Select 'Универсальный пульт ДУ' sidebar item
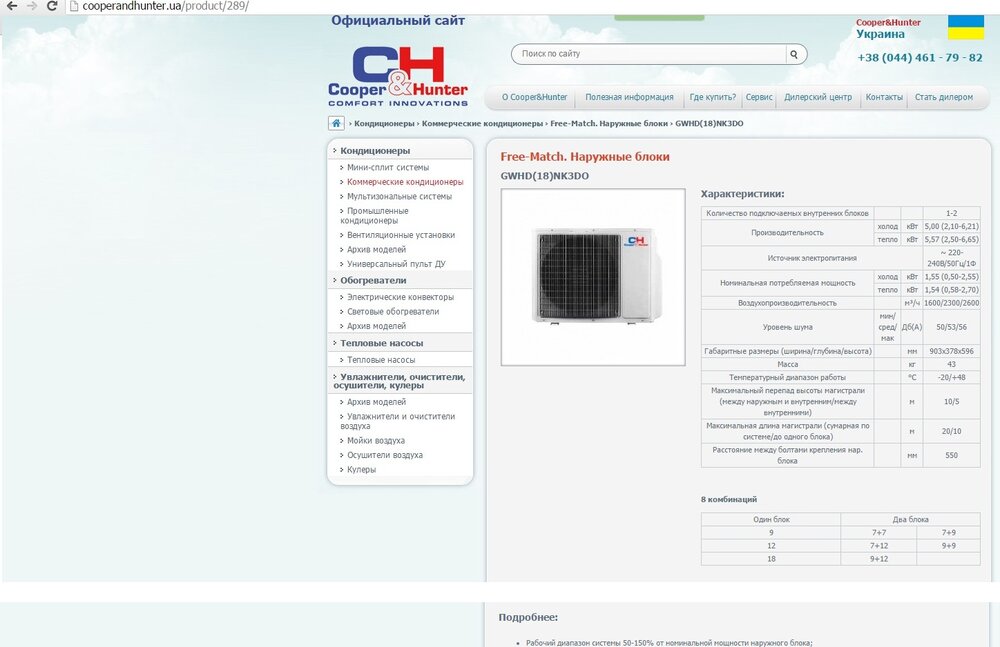 point(396,264)
